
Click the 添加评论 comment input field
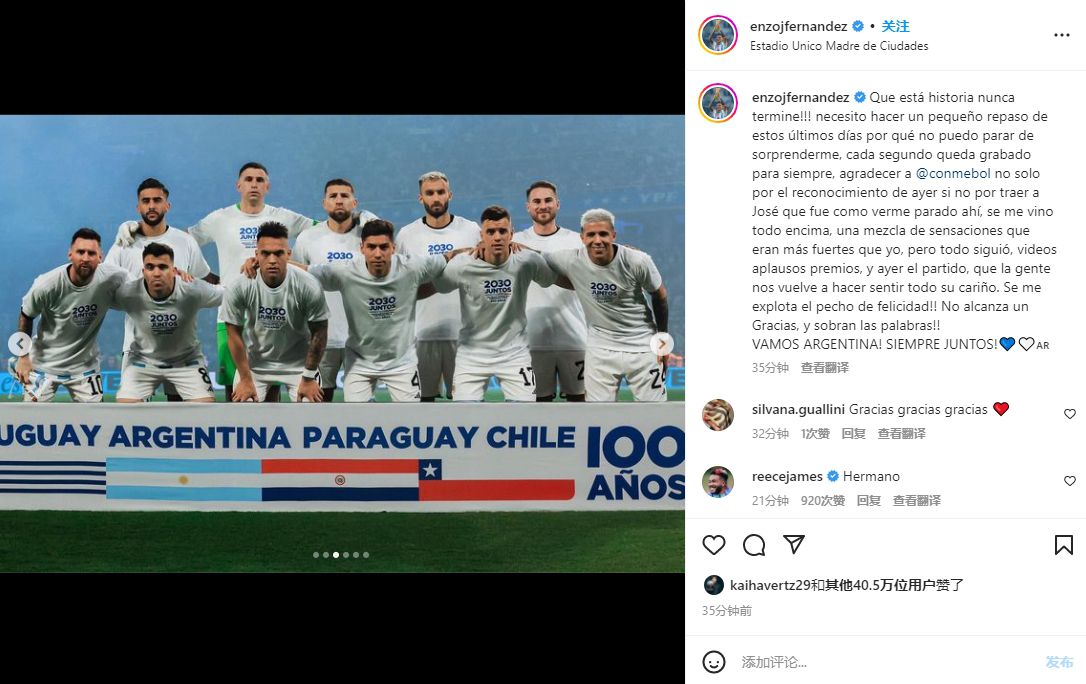pyautogui.click(x=887, y=662)
